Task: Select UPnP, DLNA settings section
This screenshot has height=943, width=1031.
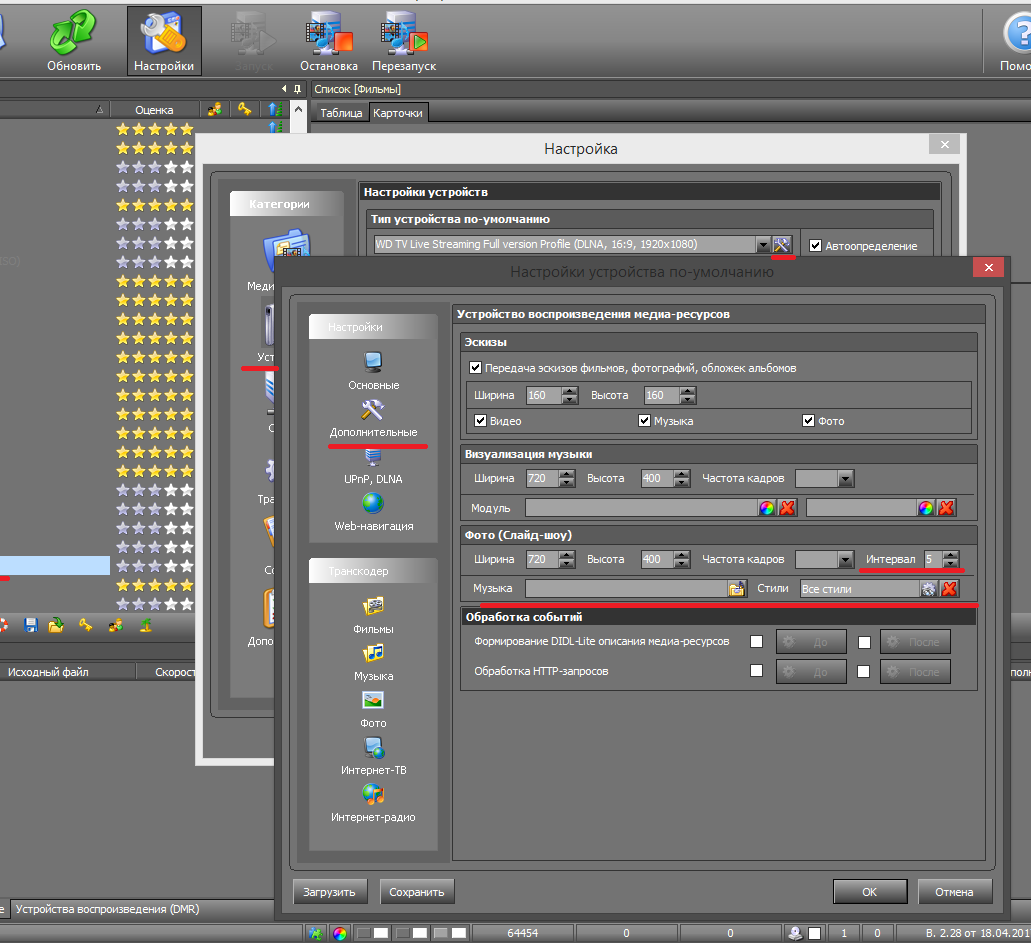Action: tap(373, 465)
